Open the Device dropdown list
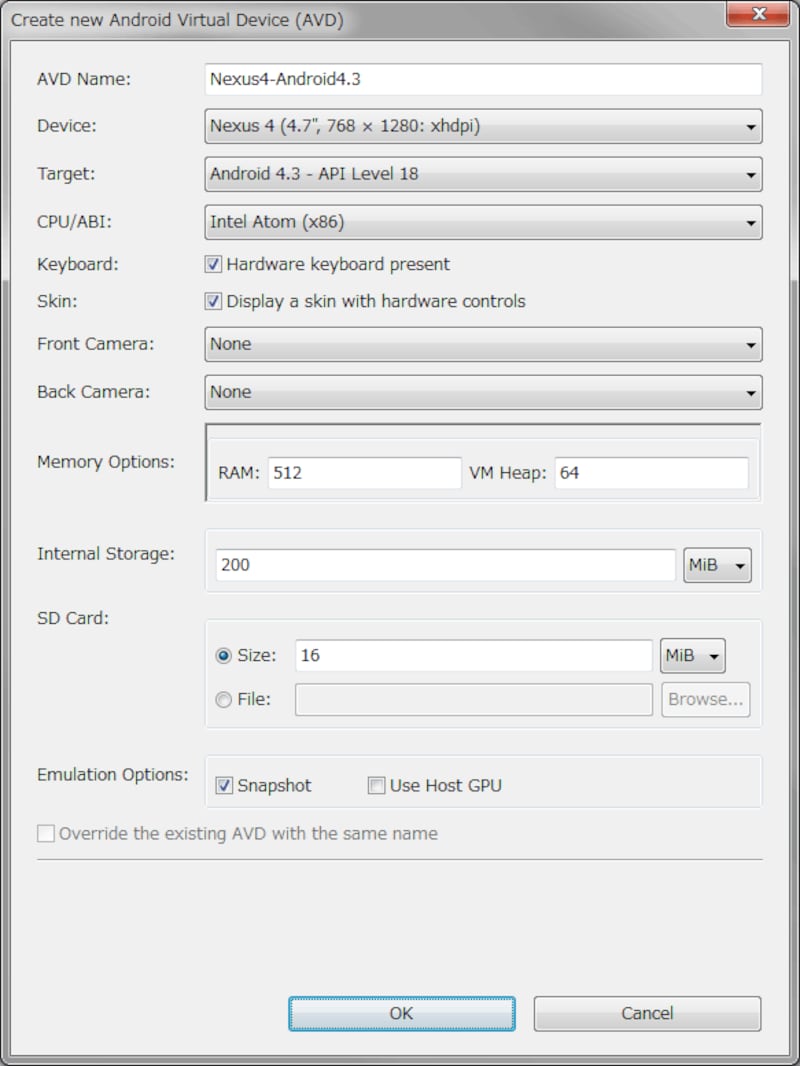The image size is (800, 1066). [483, 126]
